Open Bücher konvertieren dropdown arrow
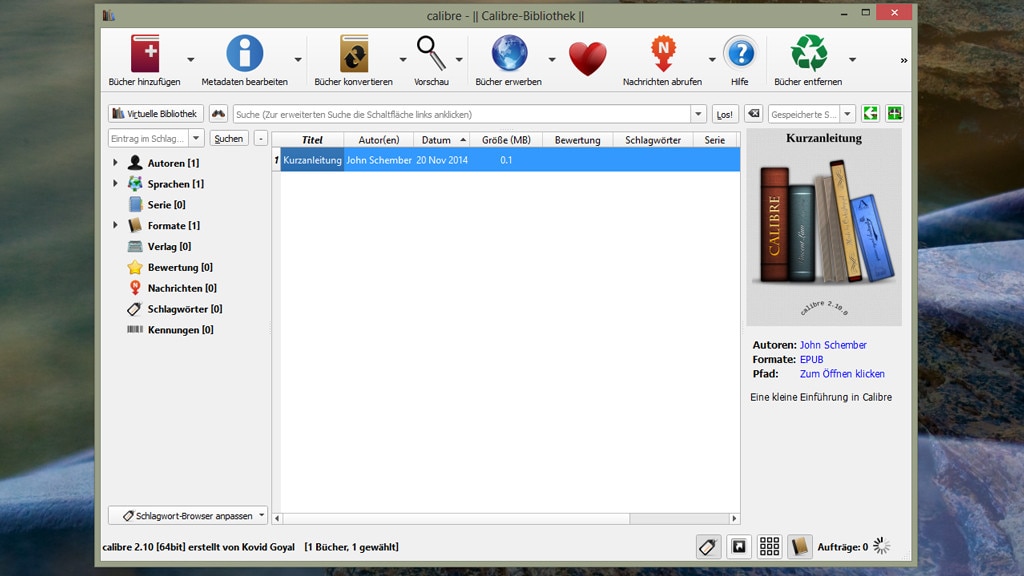Image resolution: width=1024 pixels, height=576 pixels. coord(403,59)
